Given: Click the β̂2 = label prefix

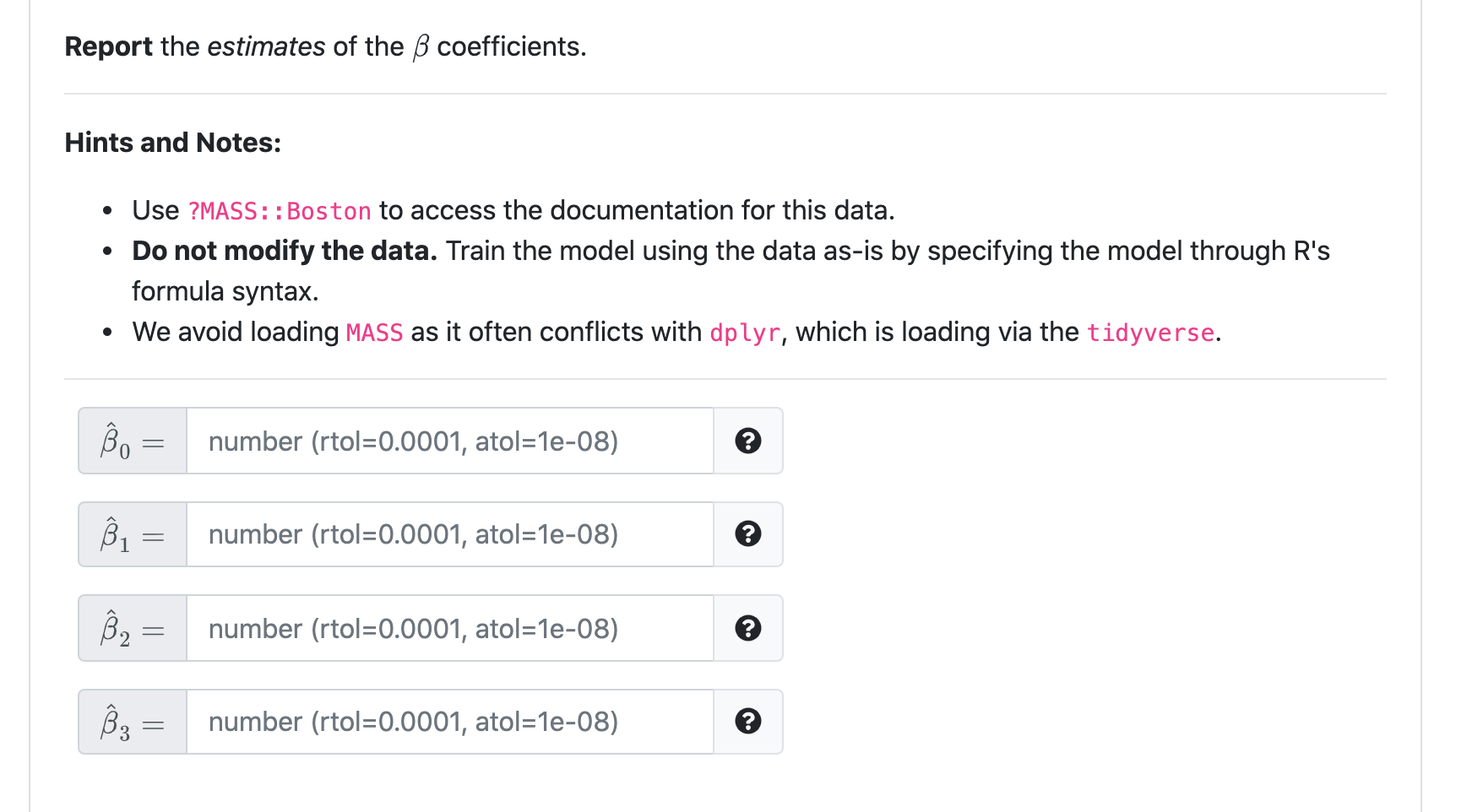Looking at the screenshot, I should 133,628.
